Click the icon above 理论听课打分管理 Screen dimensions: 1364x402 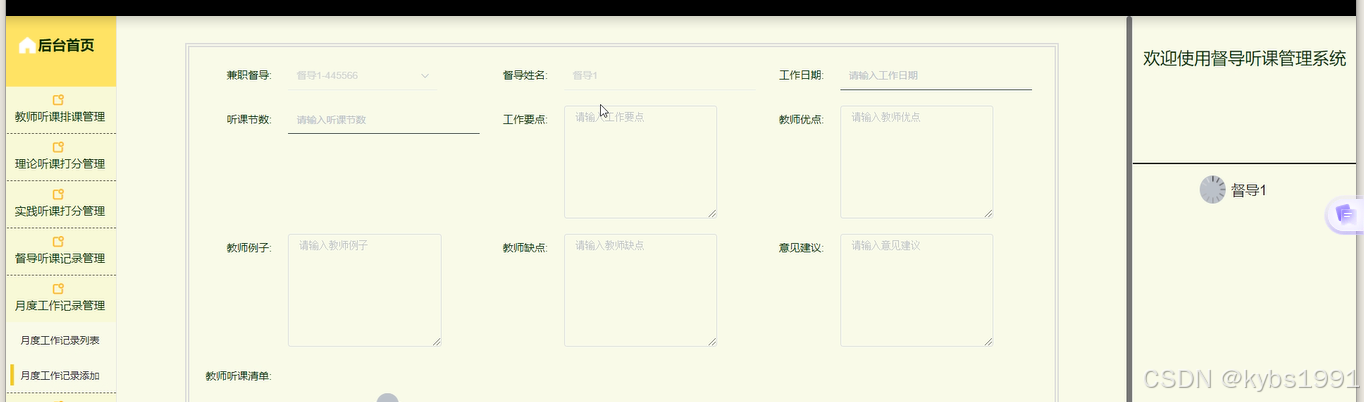[58, 147]
